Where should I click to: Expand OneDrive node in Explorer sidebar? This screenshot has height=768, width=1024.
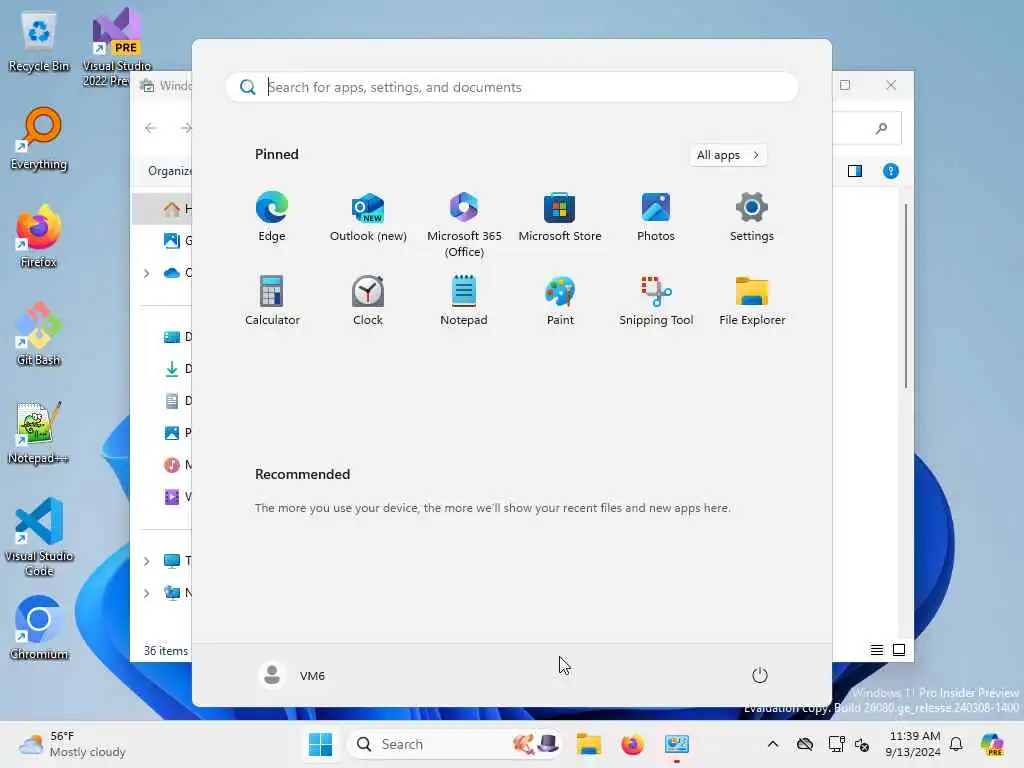pos(147,273)
